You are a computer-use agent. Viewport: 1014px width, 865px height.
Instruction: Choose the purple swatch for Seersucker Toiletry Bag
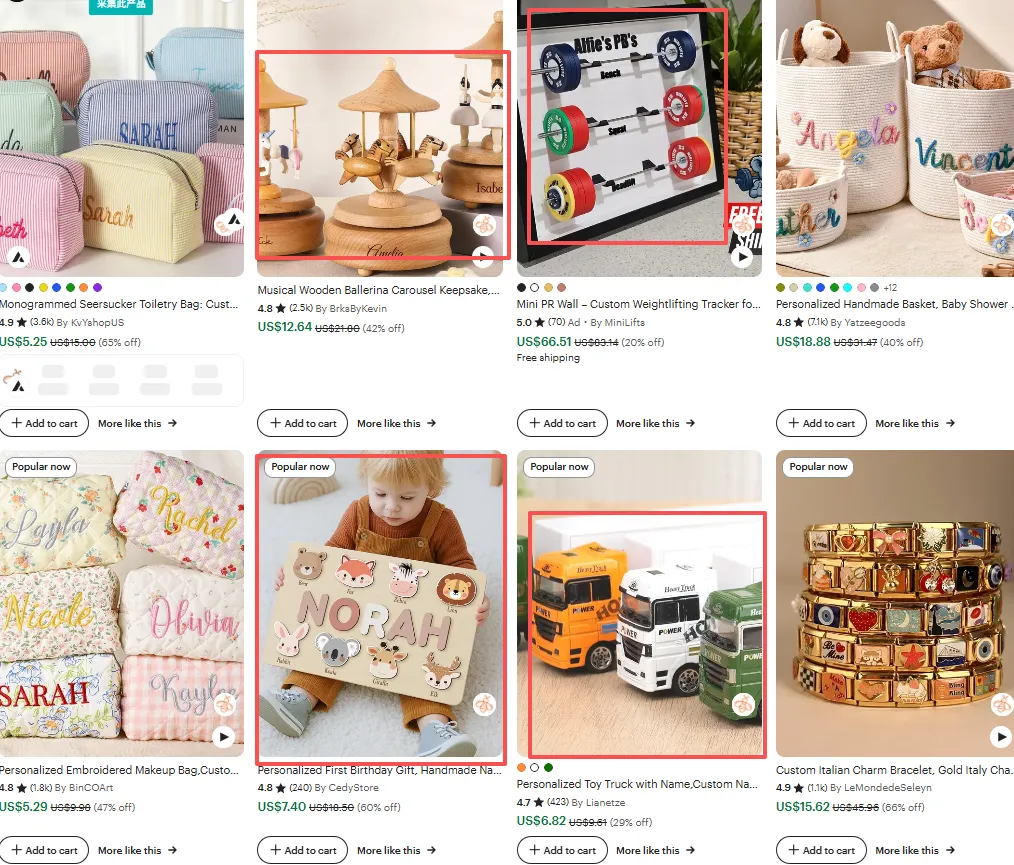coord(97,288)
